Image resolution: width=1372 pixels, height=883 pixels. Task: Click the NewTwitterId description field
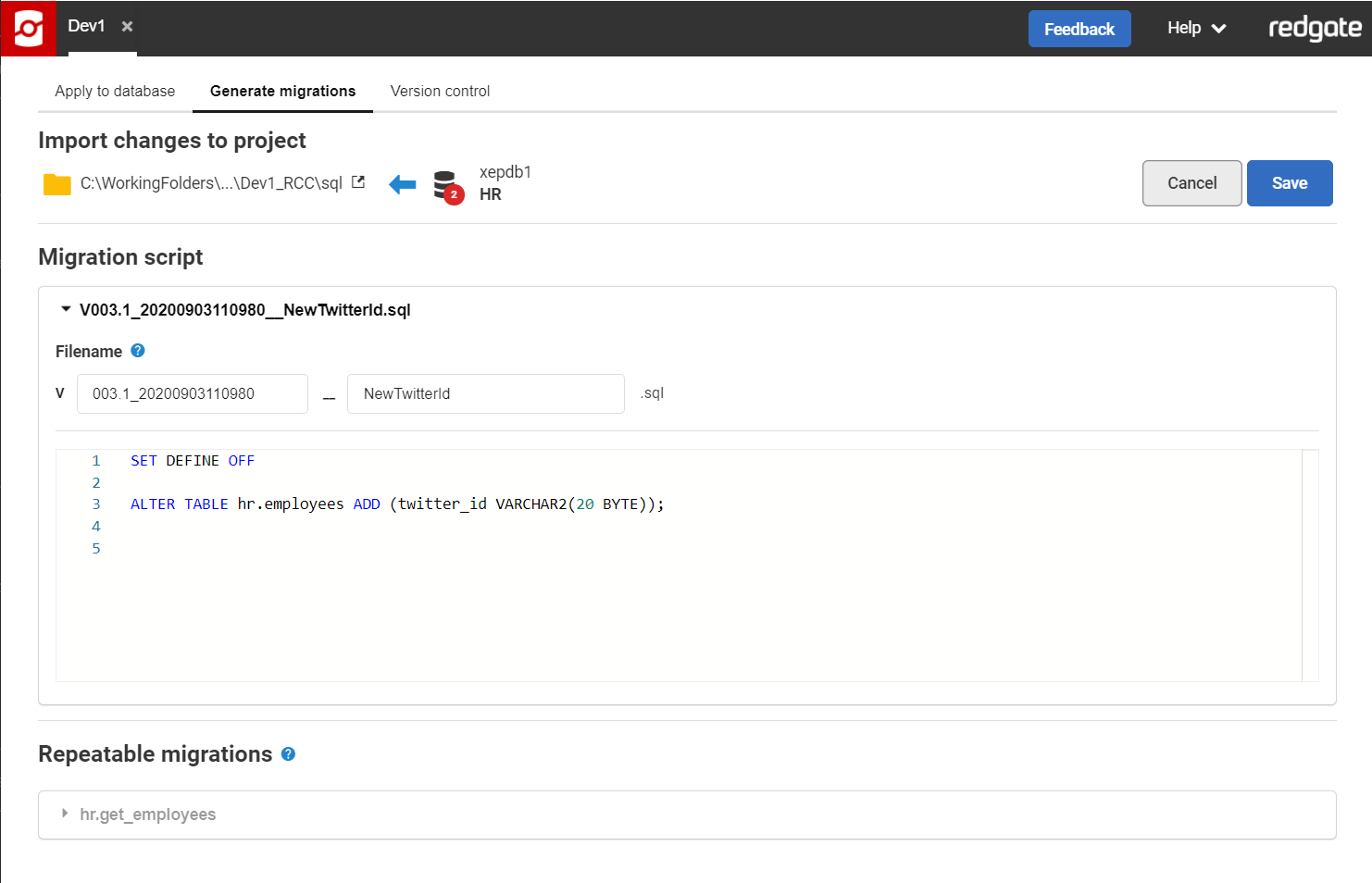tap(485, 394)
